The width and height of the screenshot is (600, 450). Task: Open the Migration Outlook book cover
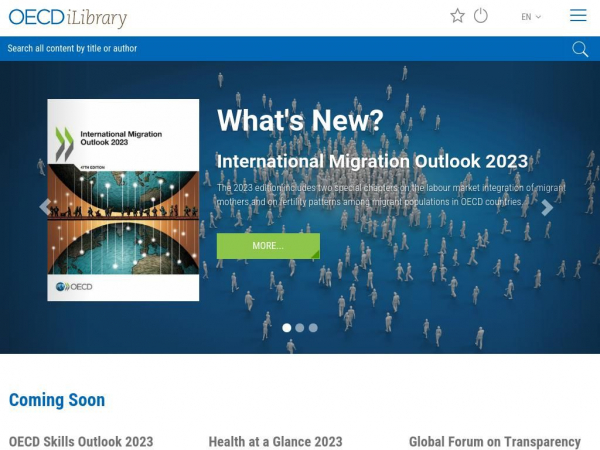123,200
